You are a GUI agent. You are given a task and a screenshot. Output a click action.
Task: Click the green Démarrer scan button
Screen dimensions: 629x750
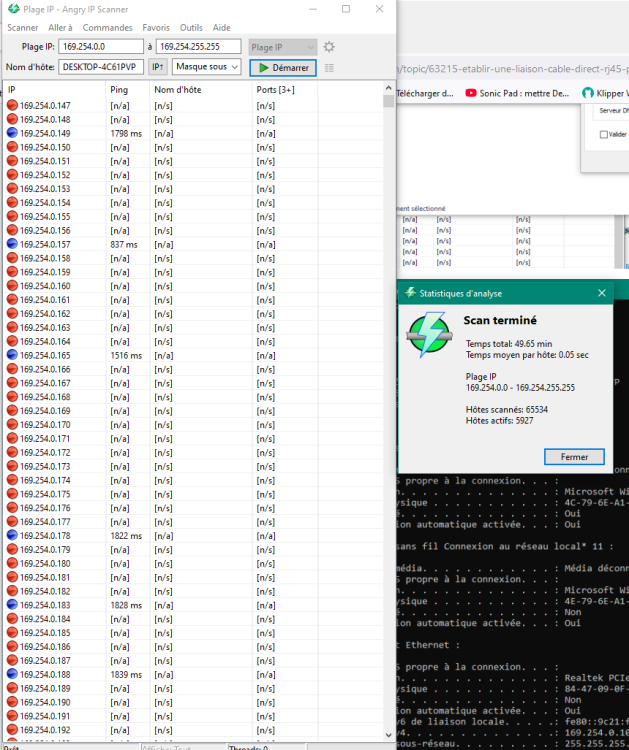(283, 68)
